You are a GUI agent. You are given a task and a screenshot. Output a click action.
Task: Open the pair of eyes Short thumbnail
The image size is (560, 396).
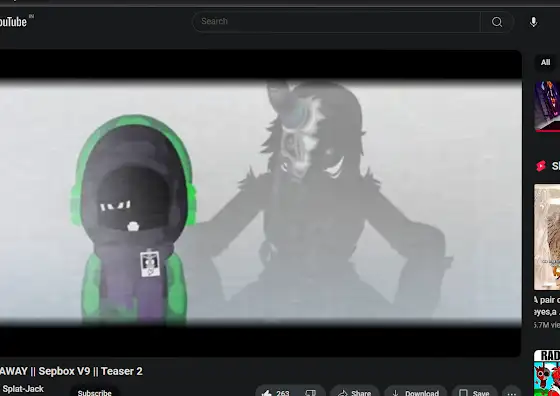point(547,237)
